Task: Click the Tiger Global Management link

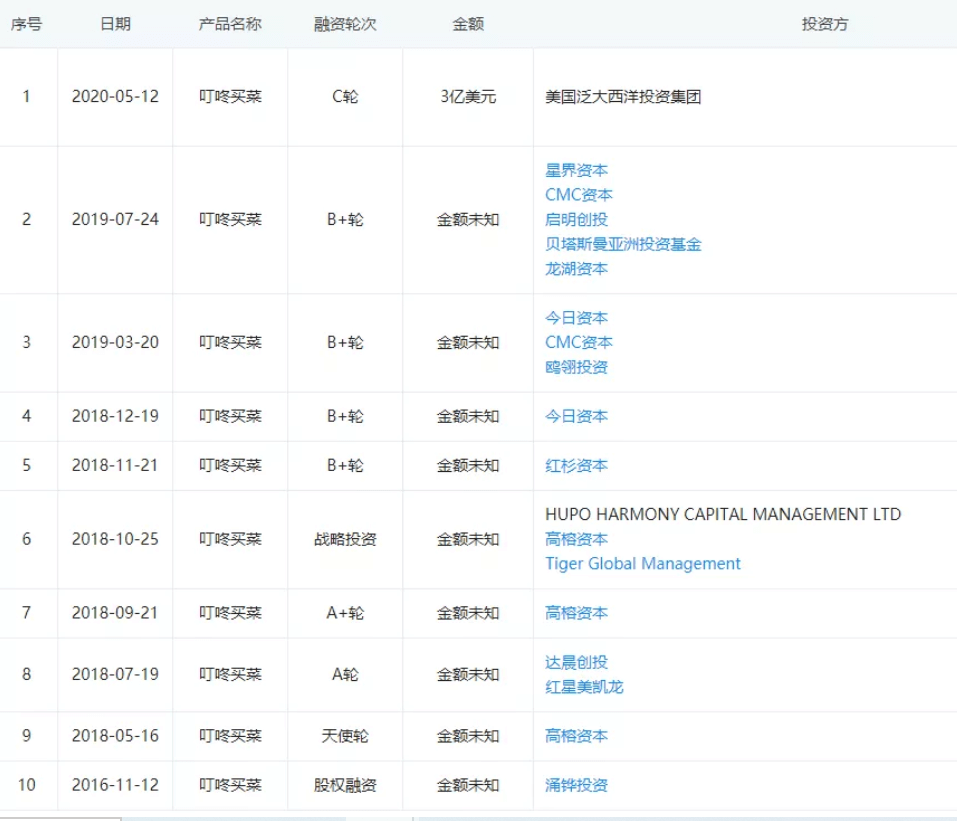Action: coord(643,564)
